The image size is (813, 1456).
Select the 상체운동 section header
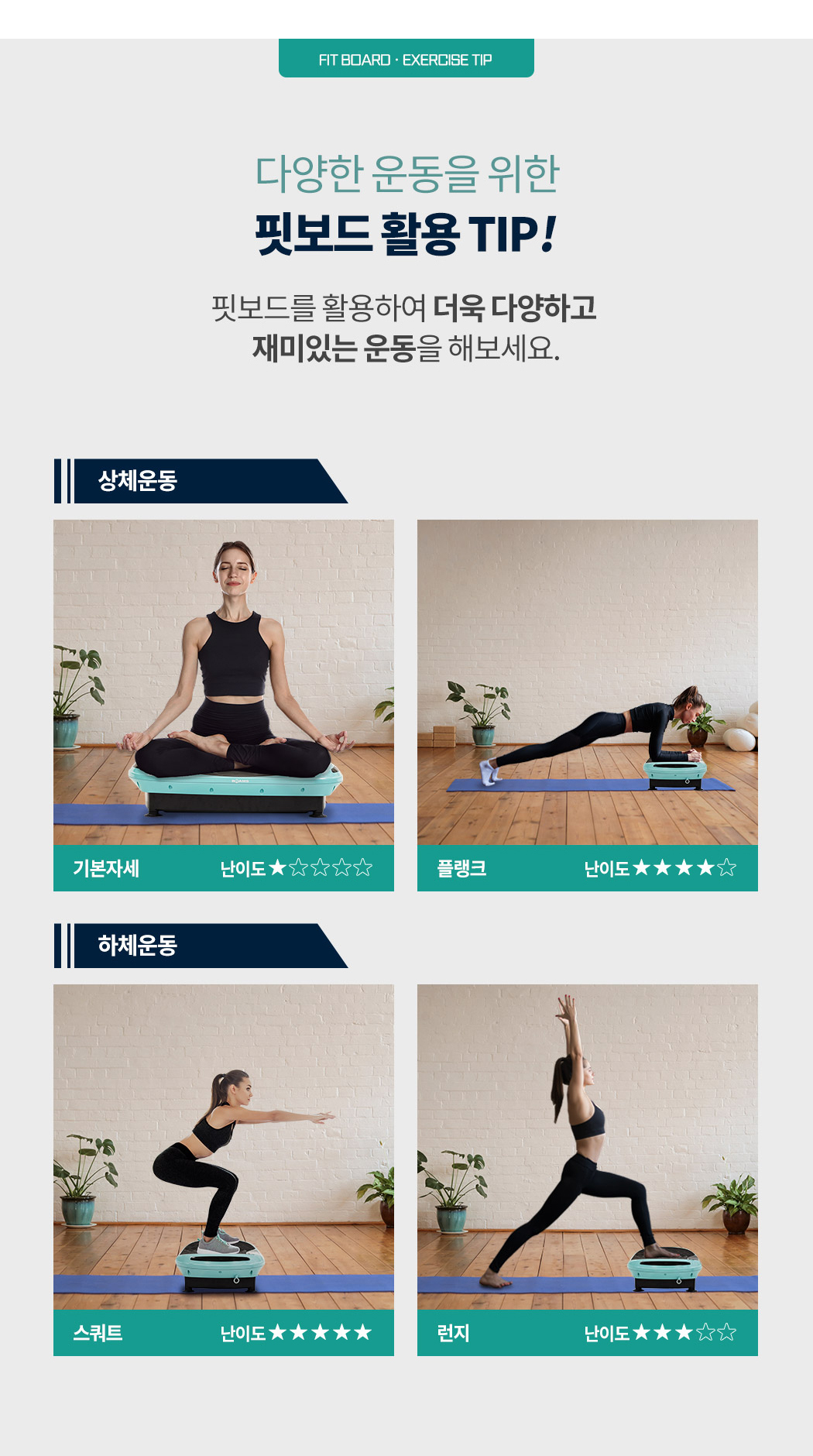click(201, 481)
